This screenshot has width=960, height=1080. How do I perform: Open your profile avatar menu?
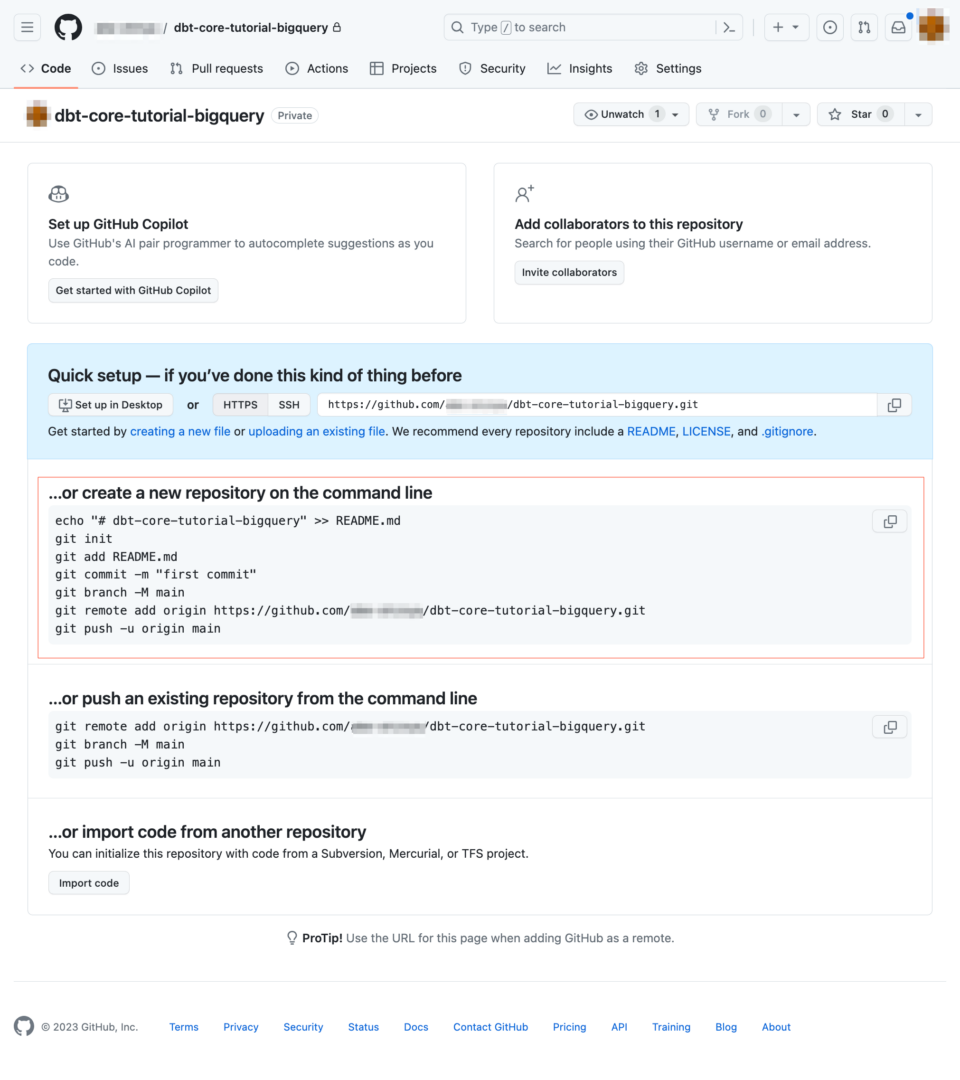(x=932, y=27)
